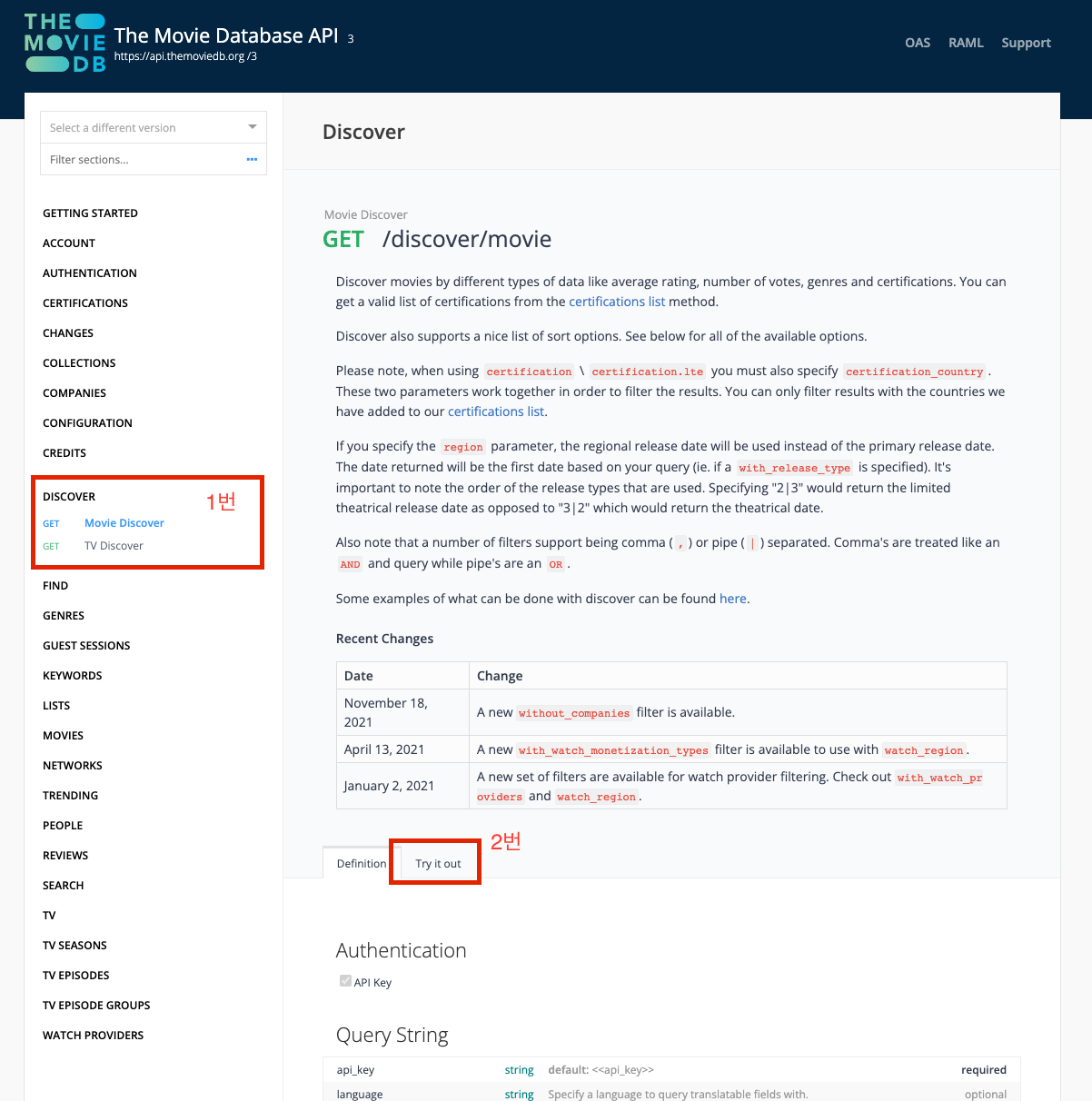1092x1101 pixels.
Task: Open the RAML link in header
Action: click(x=966, y=43)
